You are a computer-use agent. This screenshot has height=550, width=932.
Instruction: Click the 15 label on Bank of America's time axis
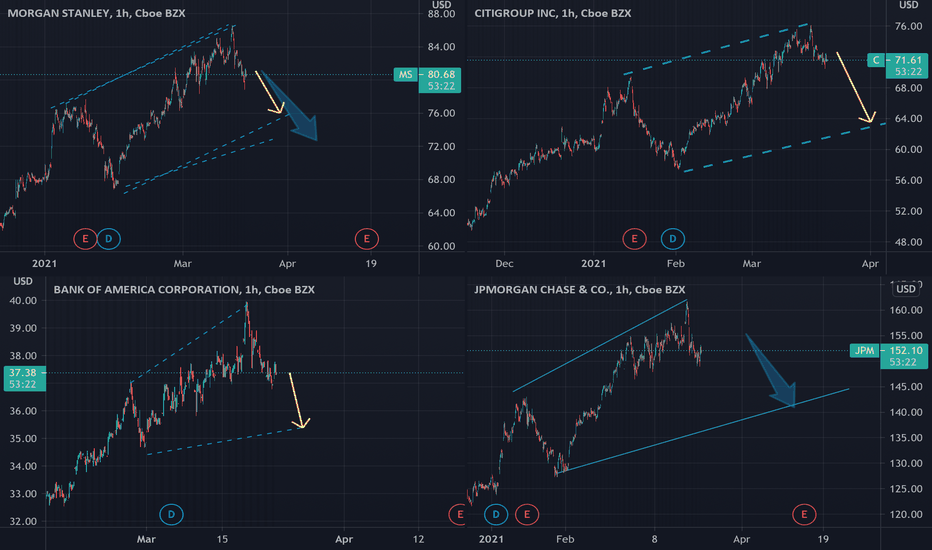pyautogui.click(x=222, y=539)
